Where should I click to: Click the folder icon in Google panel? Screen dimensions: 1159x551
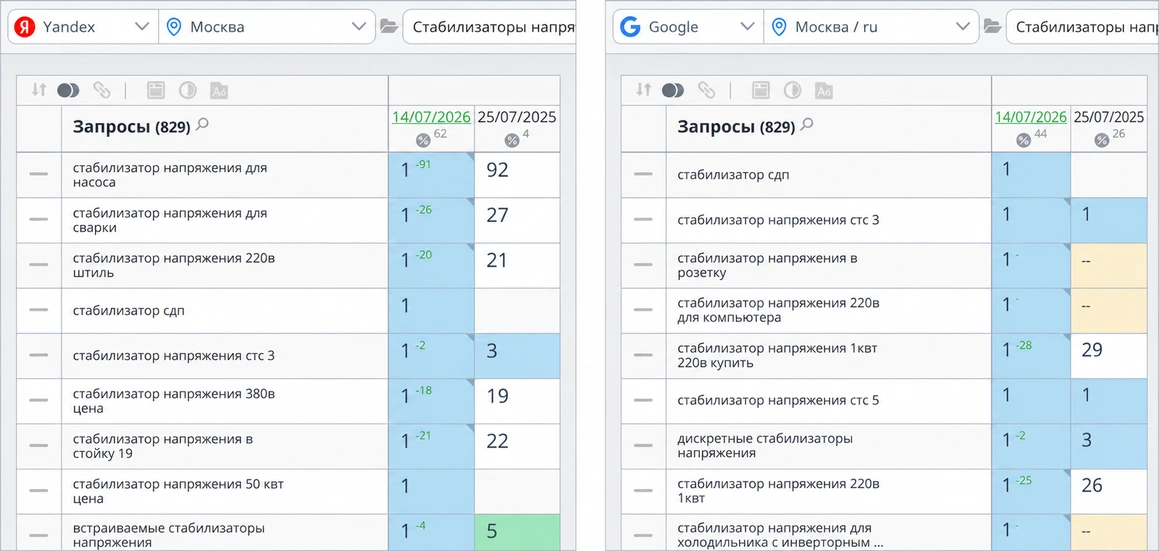pyautogui.click(x=993, y=27)
